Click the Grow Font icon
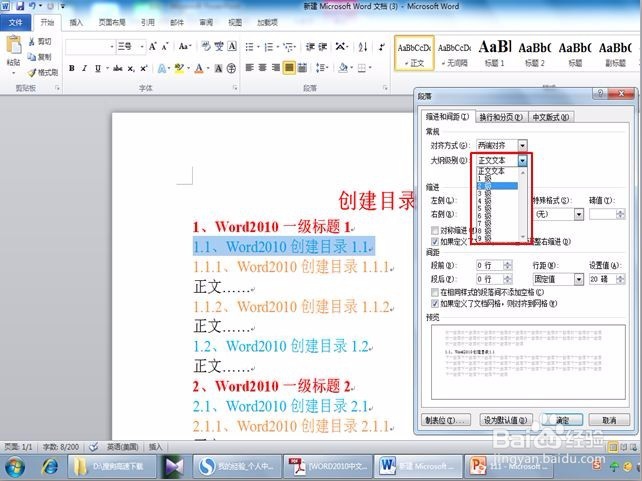This screenshot has height=481, width=642. [x=152, y=47]
